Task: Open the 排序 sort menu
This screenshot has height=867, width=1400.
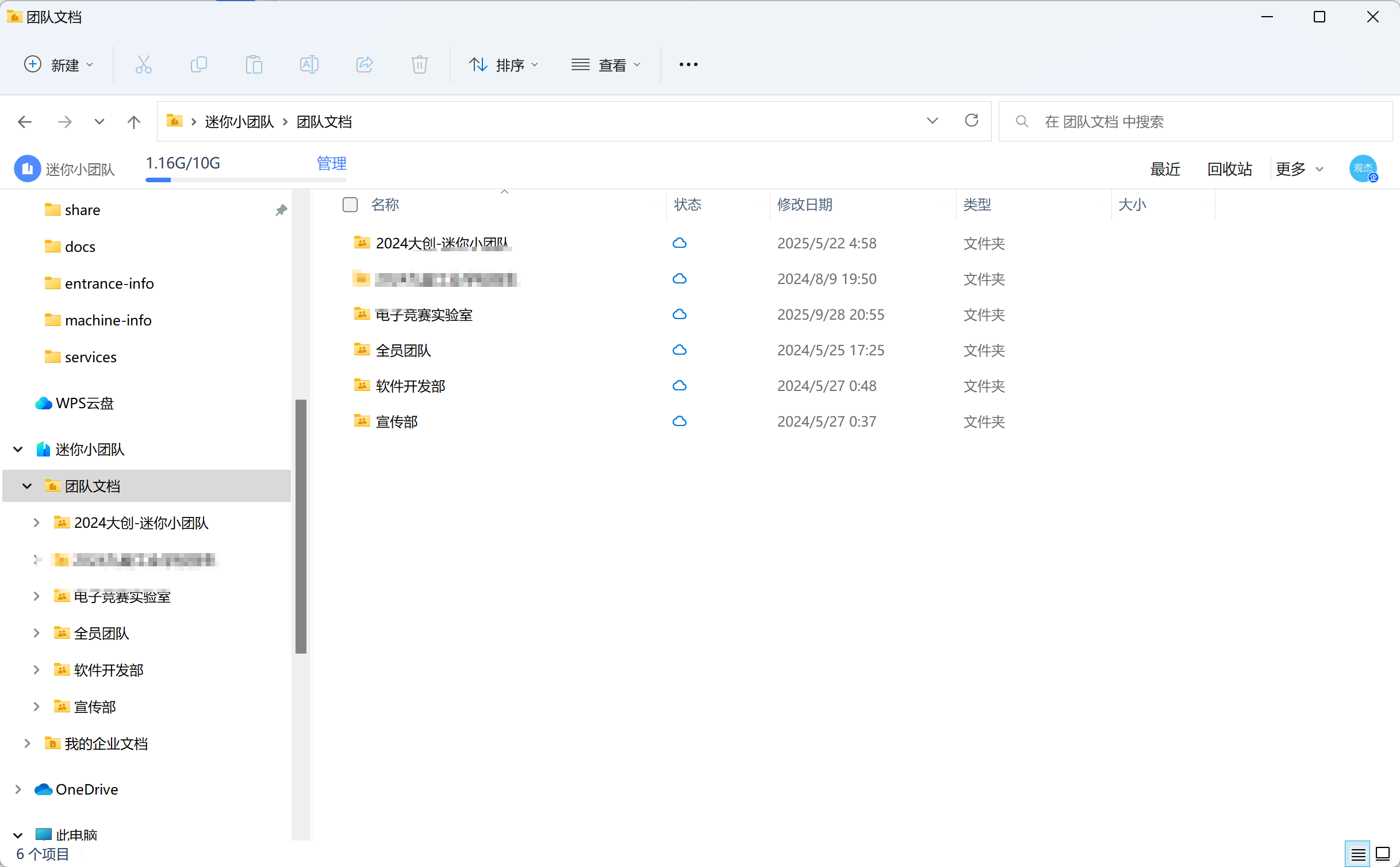Action: pyautogui.click(x=504, y=65)
